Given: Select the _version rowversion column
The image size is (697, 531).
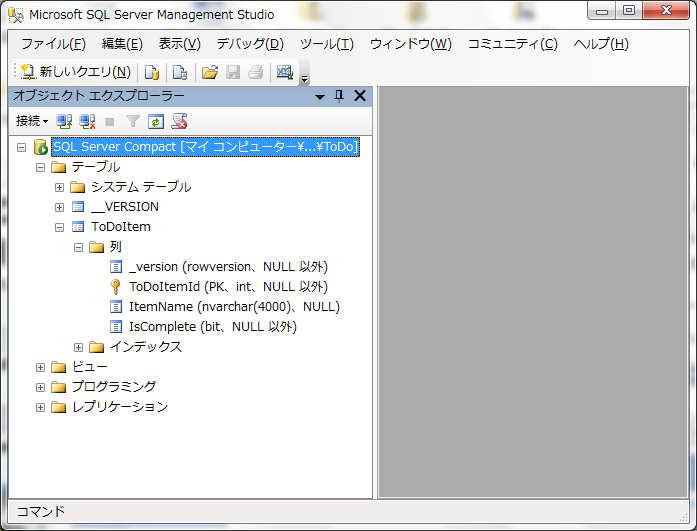Looking at the screenshot, I should click(x=228, y=267).
